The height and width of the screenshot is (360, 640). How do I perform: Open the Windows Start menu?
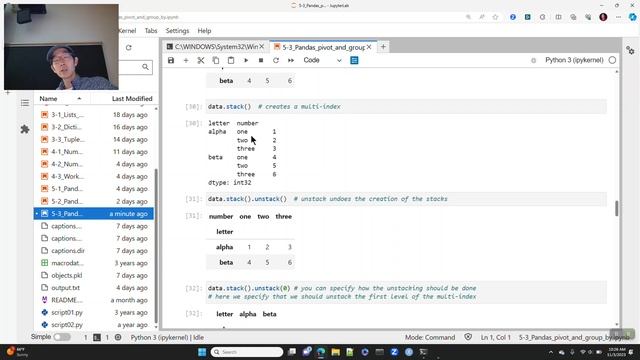coord(202,352)
